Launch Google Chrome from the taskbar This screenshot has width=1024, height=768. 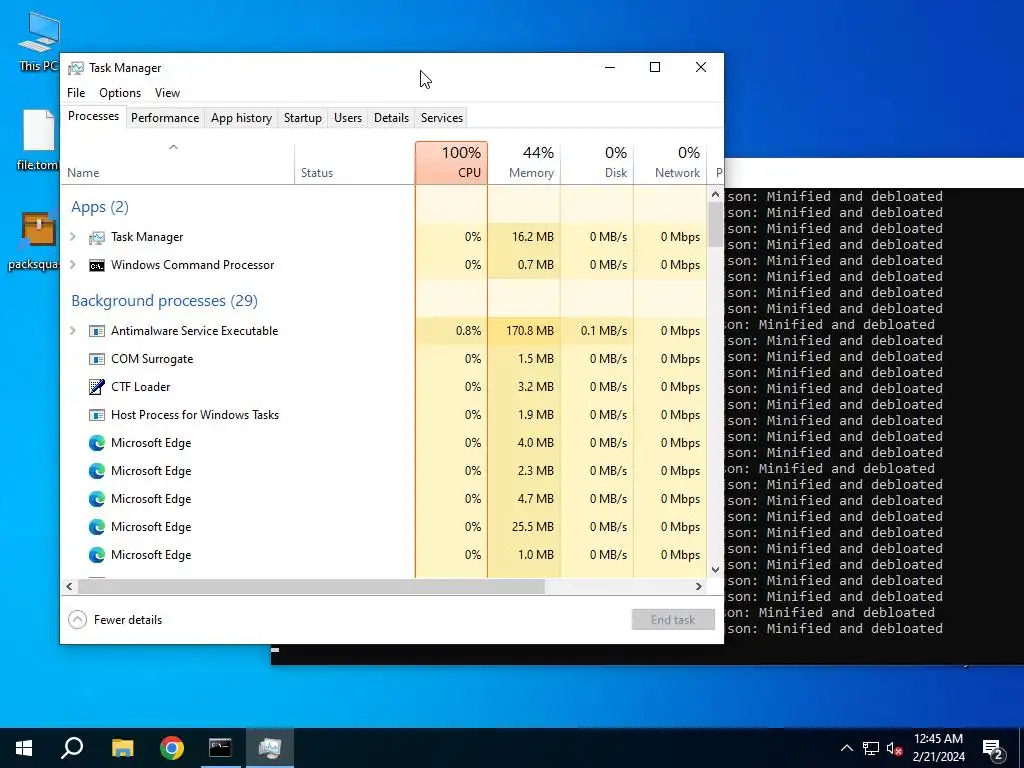172,748
